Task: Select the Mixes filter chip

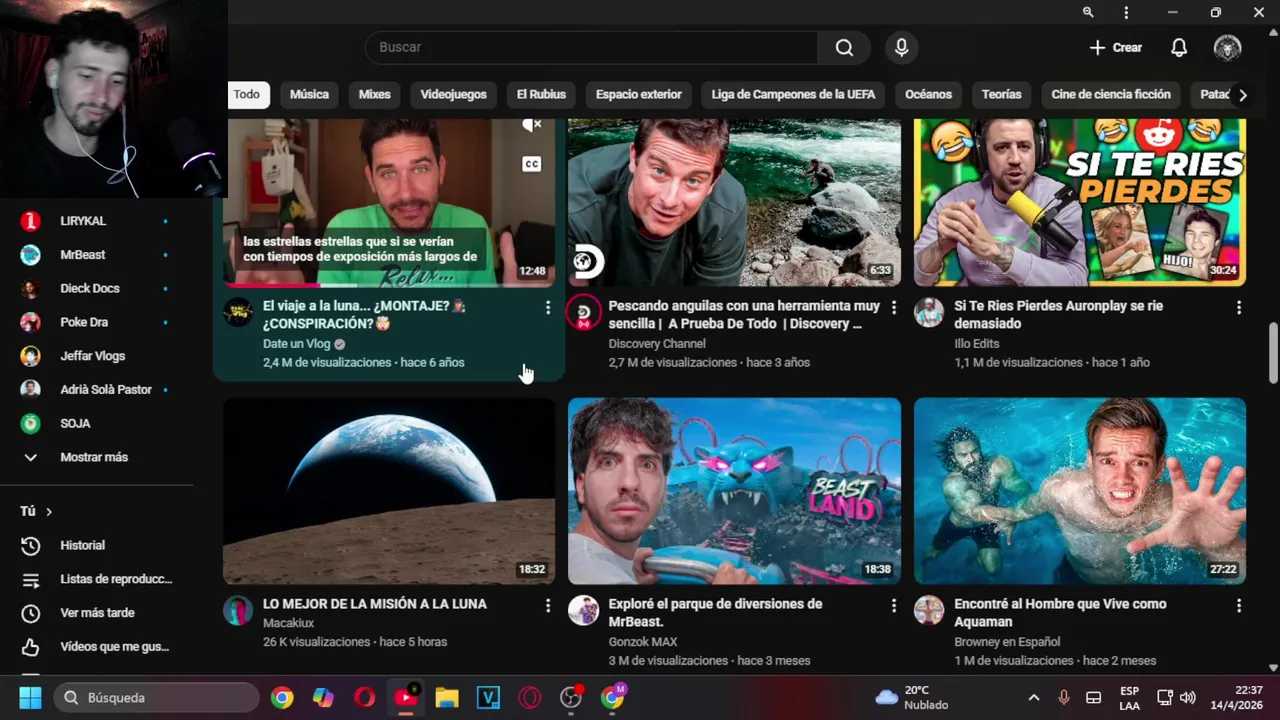Action: click(374, 94)
